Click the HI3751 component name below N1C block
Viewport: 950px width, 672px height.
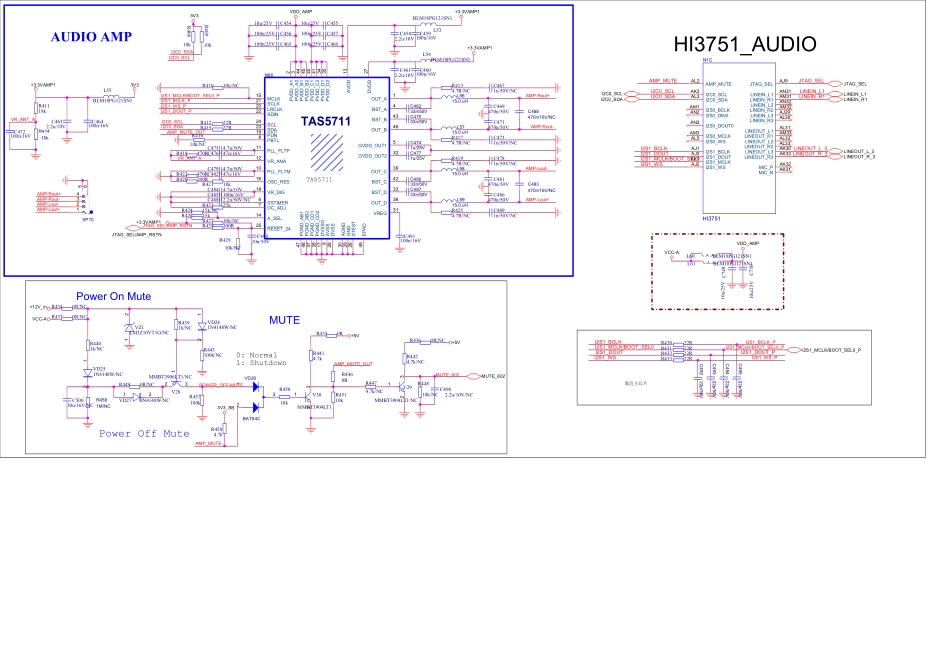(712, 218)
